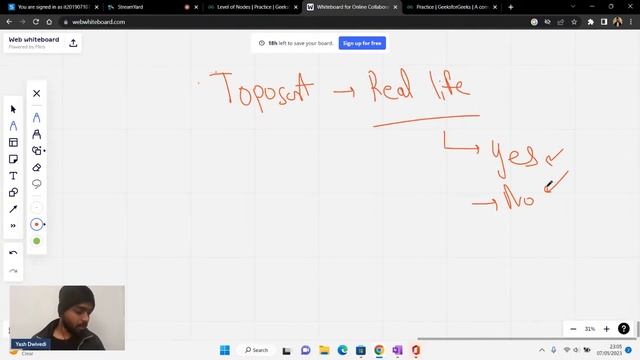This screenshot has width=640, height=360.
Task: Click the 31% zoom level indicator
Action: pyautogui.click(x=590, y=329)
